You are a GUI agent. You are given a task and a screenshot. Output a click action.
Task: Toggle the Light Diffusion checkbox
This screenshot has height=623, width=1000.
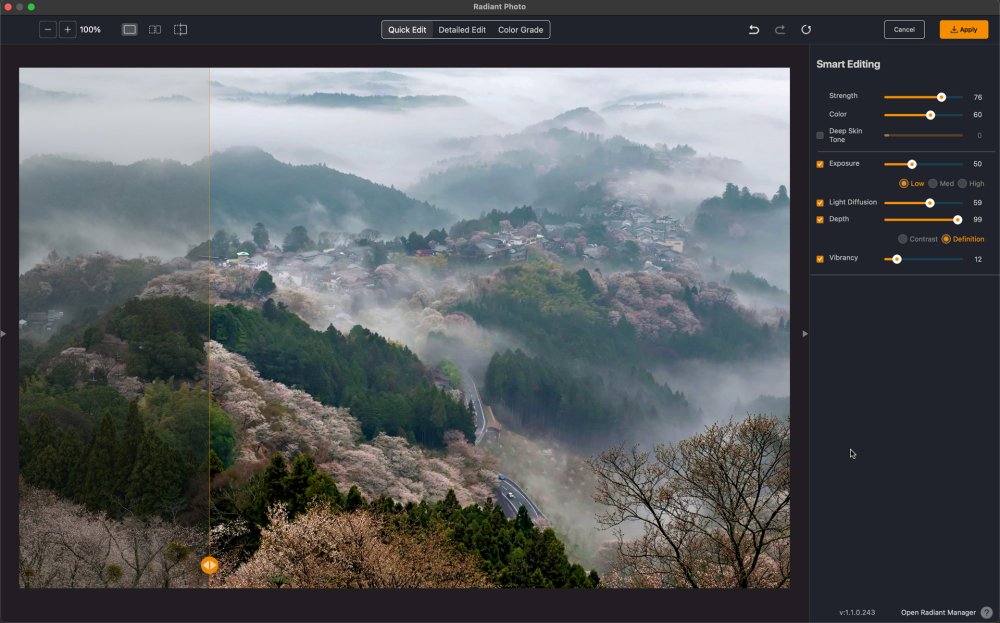coord(820,203)
